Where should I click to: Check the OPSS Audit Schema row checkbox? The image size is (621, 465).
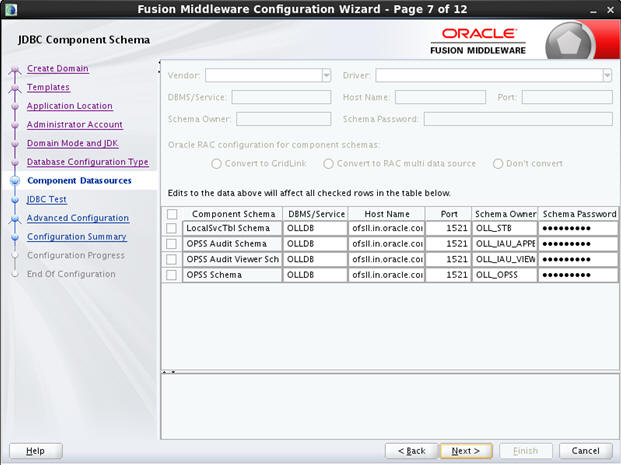pos(171,244)
